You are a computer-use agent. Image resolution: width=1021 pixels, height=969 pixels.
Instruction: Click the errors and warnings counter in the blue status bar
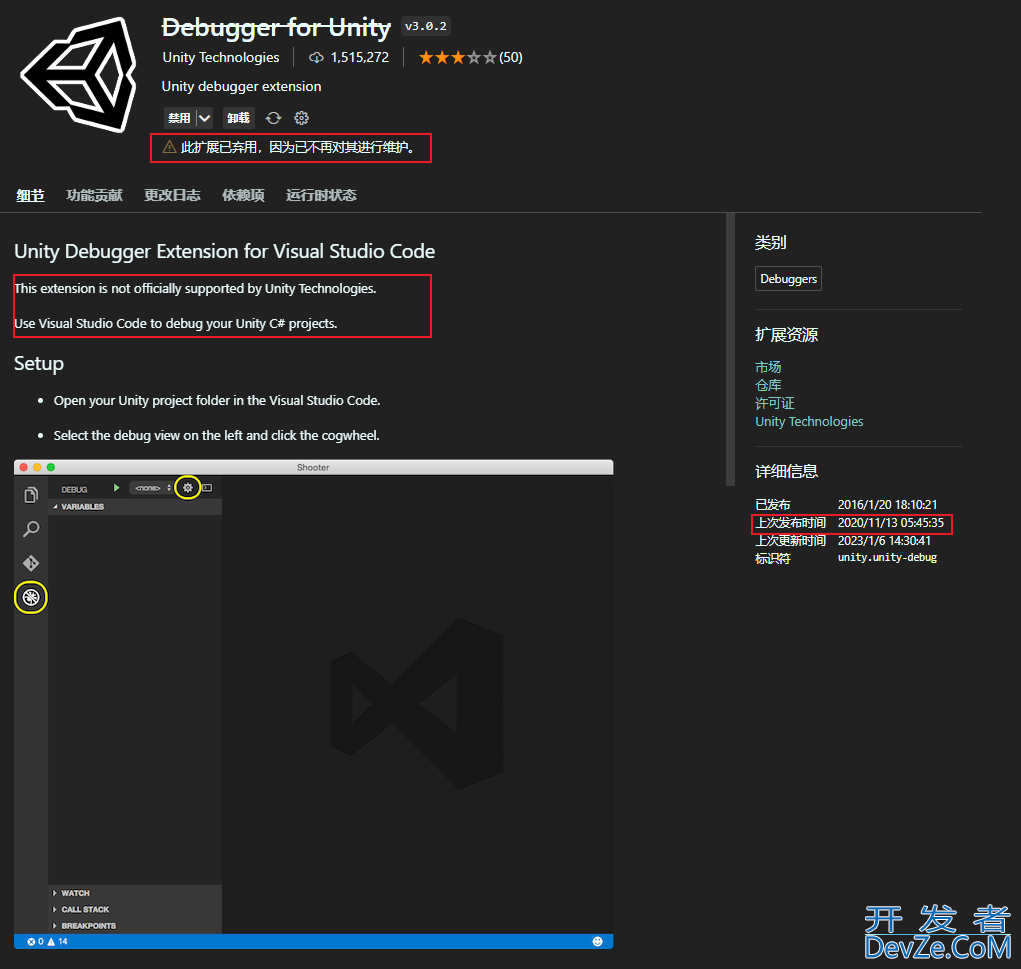pos(48,942)
